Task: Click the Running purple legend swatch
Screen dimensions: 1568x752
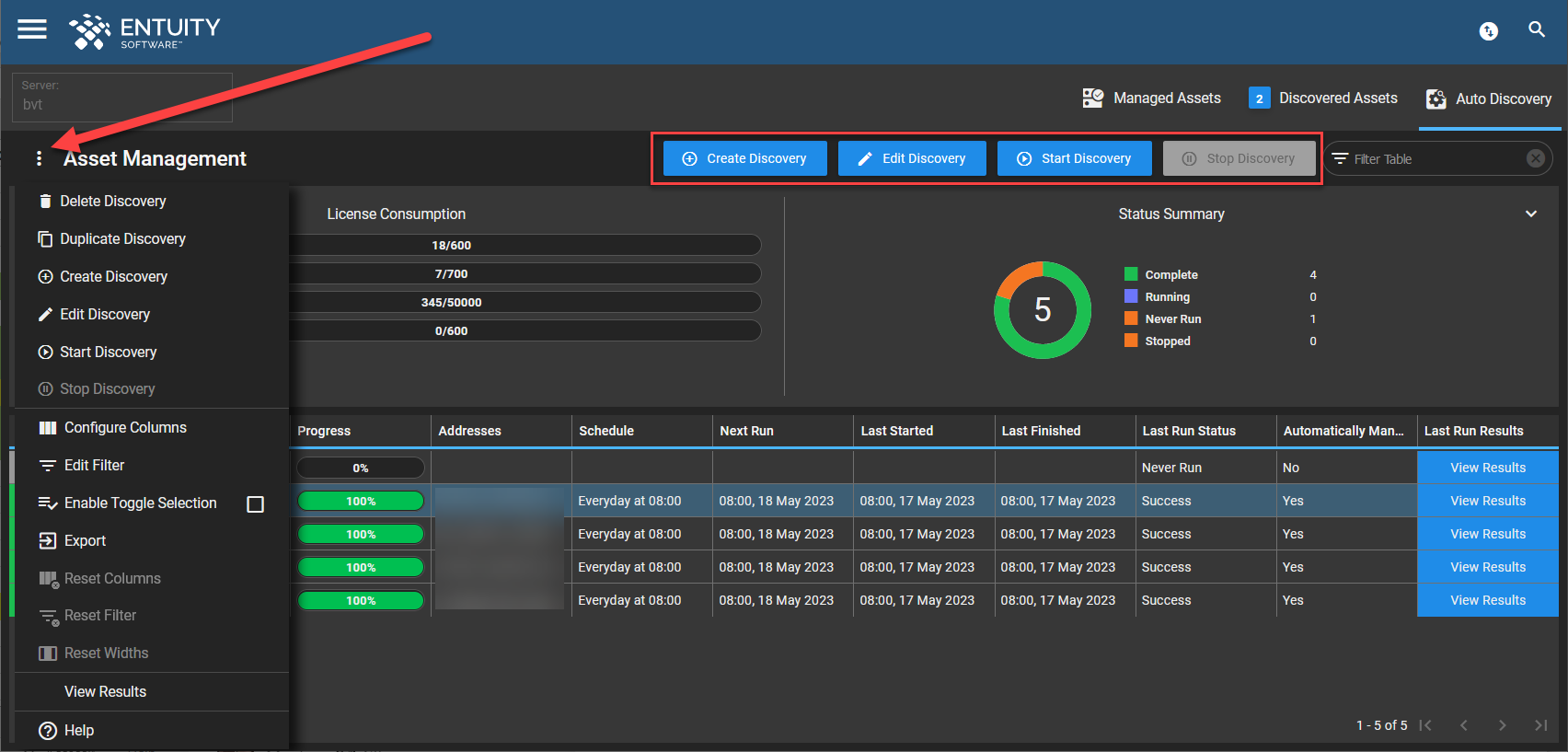Action: click(x=1131, y=295)
